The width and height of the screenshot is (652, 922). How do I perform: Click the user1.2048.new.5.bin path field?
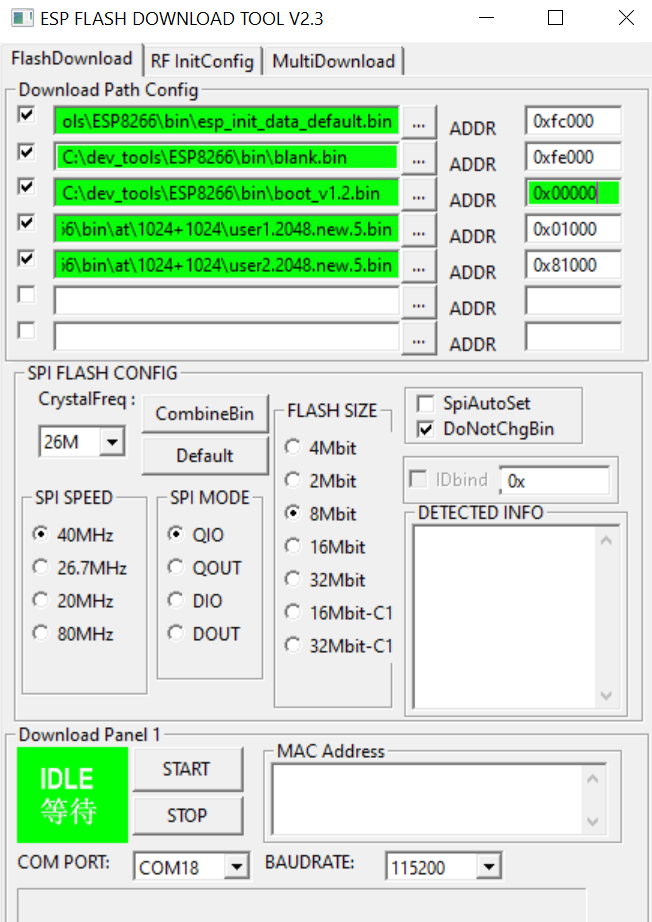click(226, 229)
